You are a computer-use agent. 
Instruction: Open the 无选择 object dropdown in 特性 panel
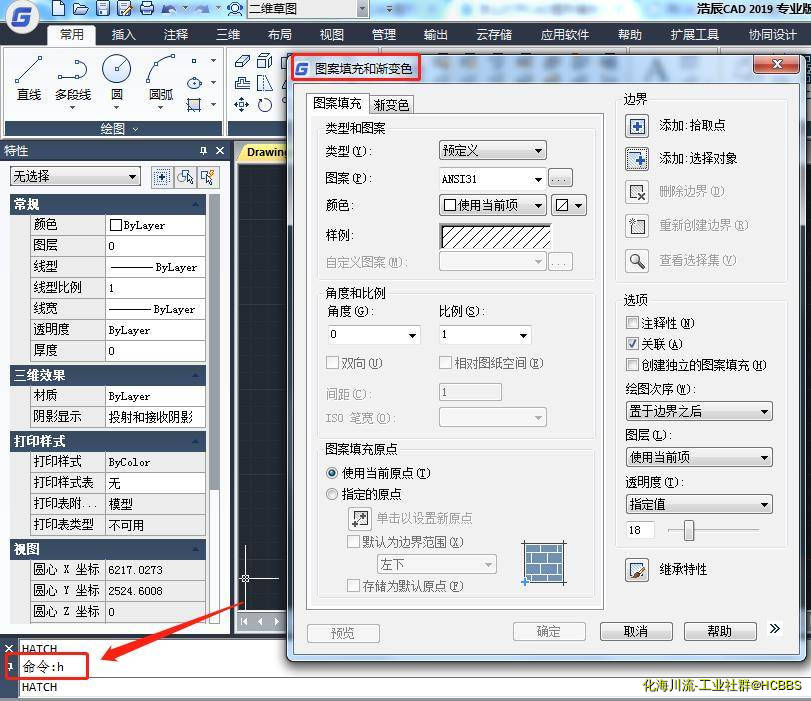pyautogui.click(x=76, y=176)
